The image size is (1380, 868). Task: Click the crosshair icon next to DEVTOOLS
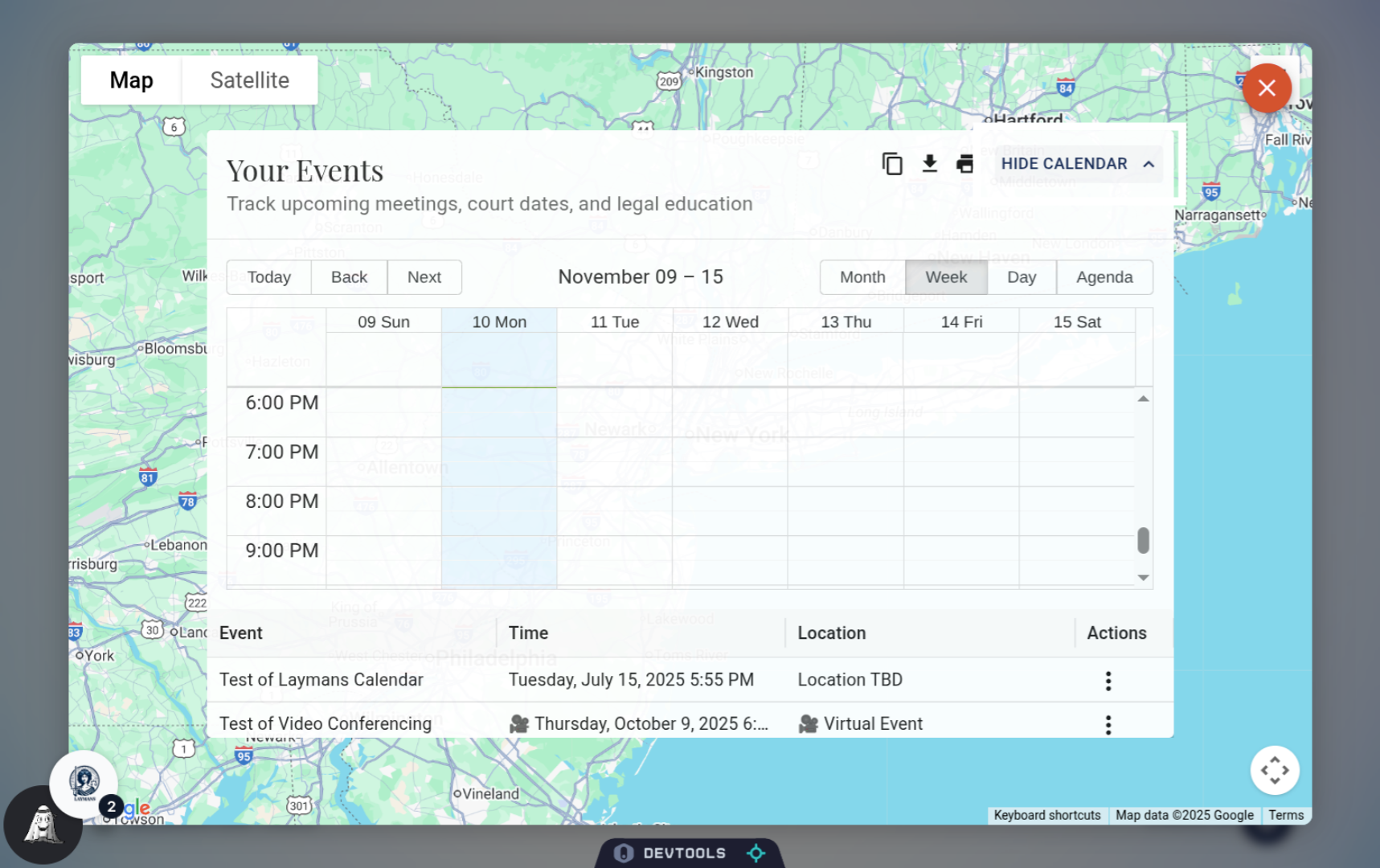(756, 854)
